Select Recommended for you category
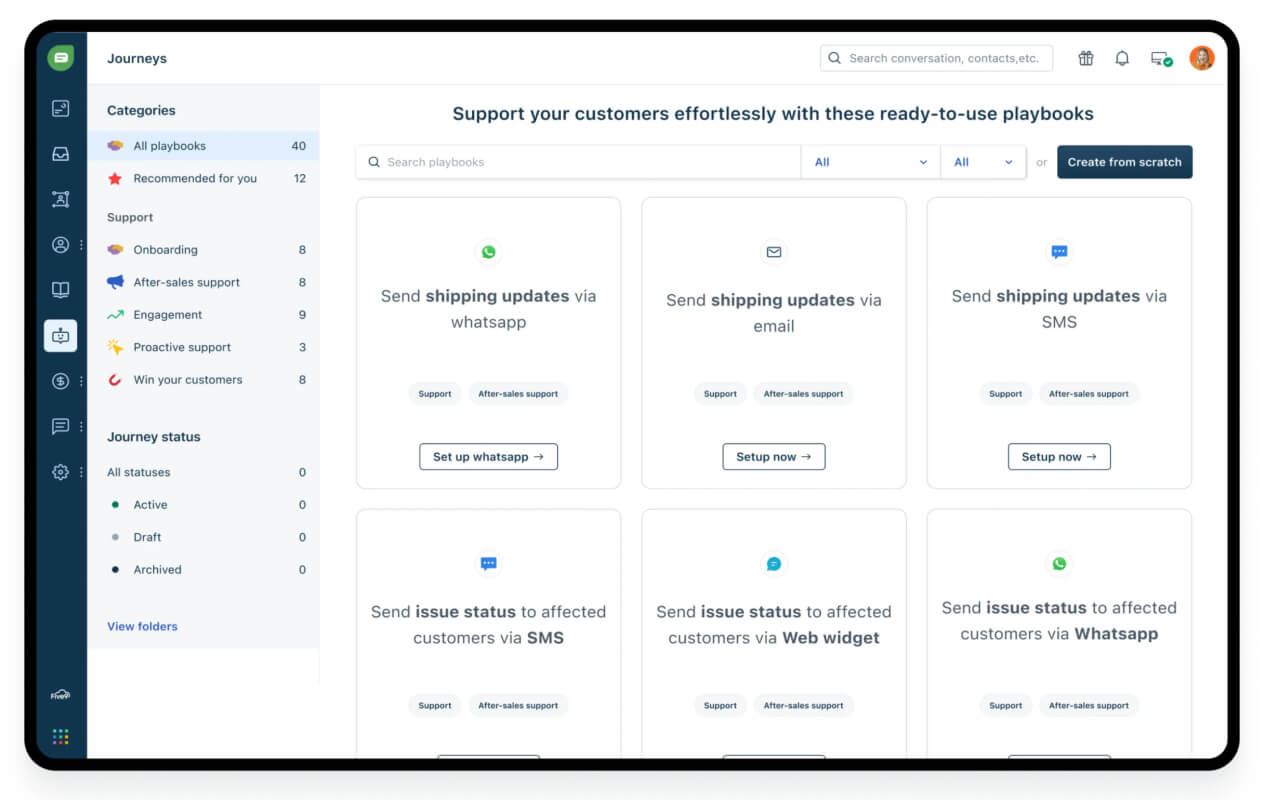 pos(203,178)
